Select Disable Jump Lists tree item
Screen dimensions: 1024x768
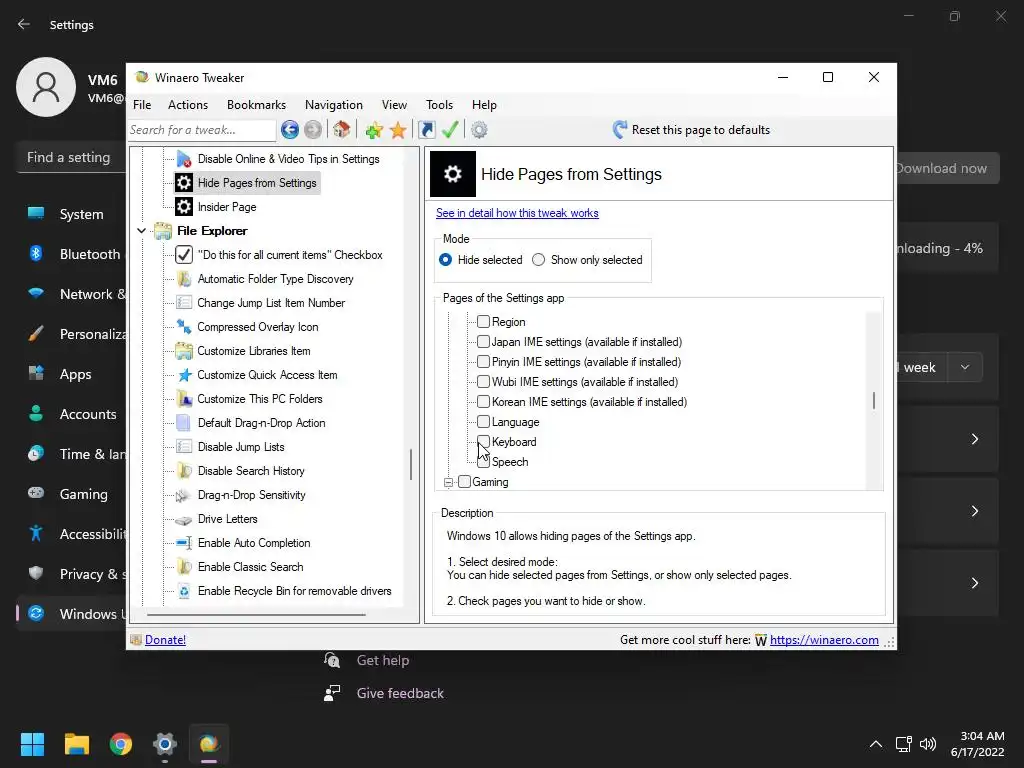click(241, 447)
